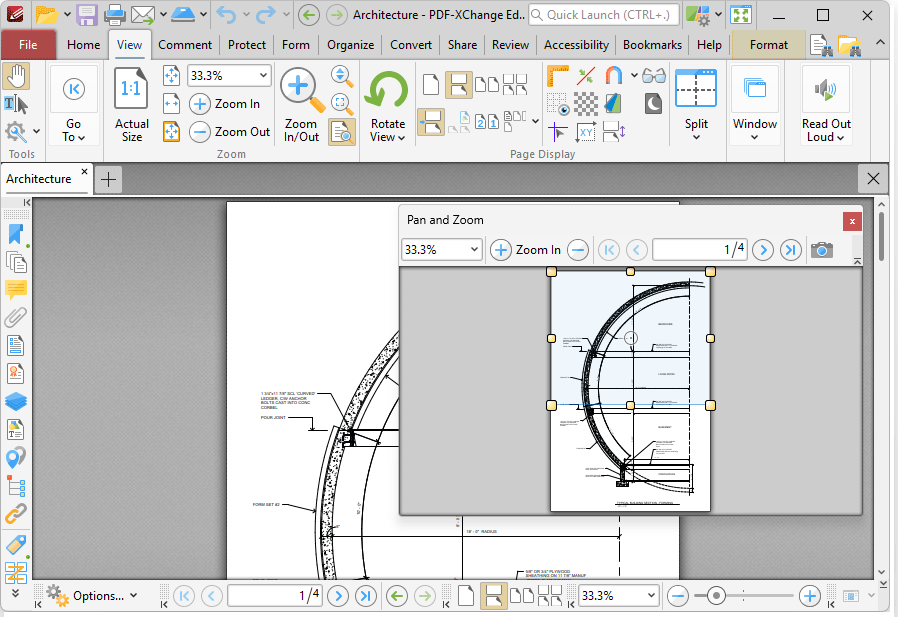This screenshot has width=898, height=617.
Task: Toggle night mode moon icon
Action: [653, 103]
